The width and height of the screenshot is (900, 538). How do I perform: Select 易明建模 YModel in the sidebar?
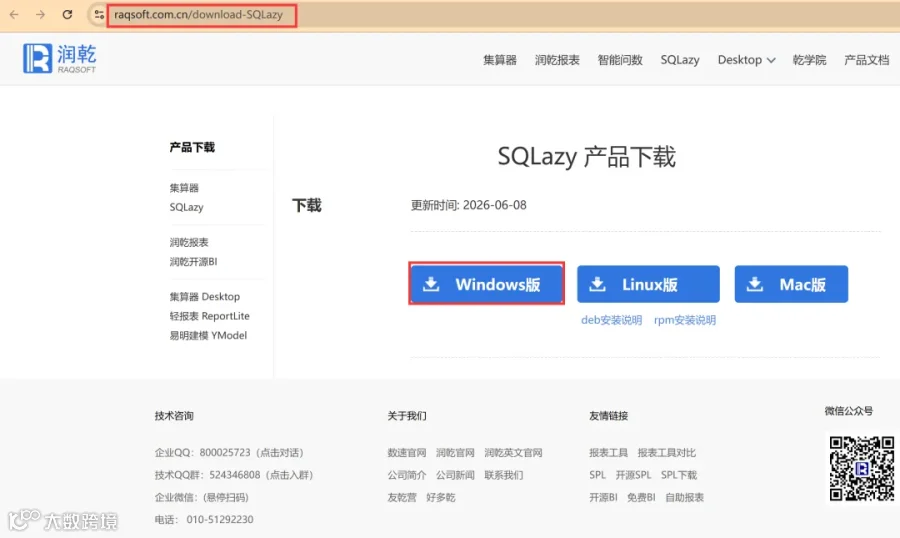pos(208,335)
